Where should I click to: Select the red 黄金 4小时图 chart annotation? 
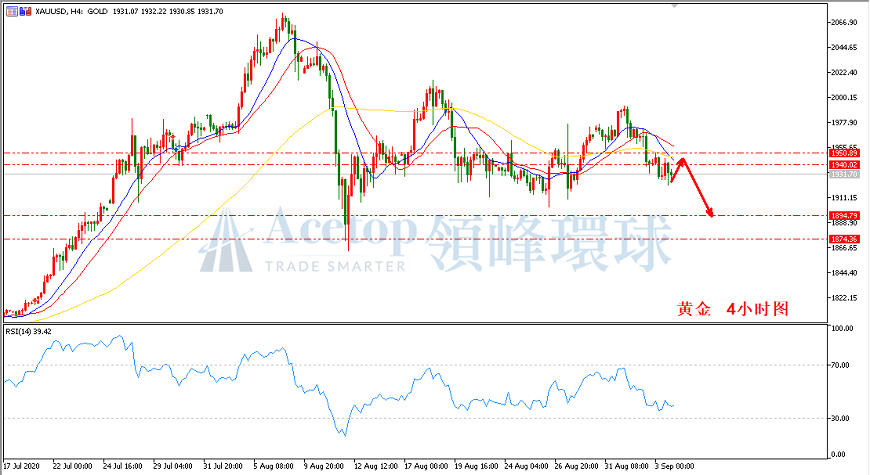(732, 309)
